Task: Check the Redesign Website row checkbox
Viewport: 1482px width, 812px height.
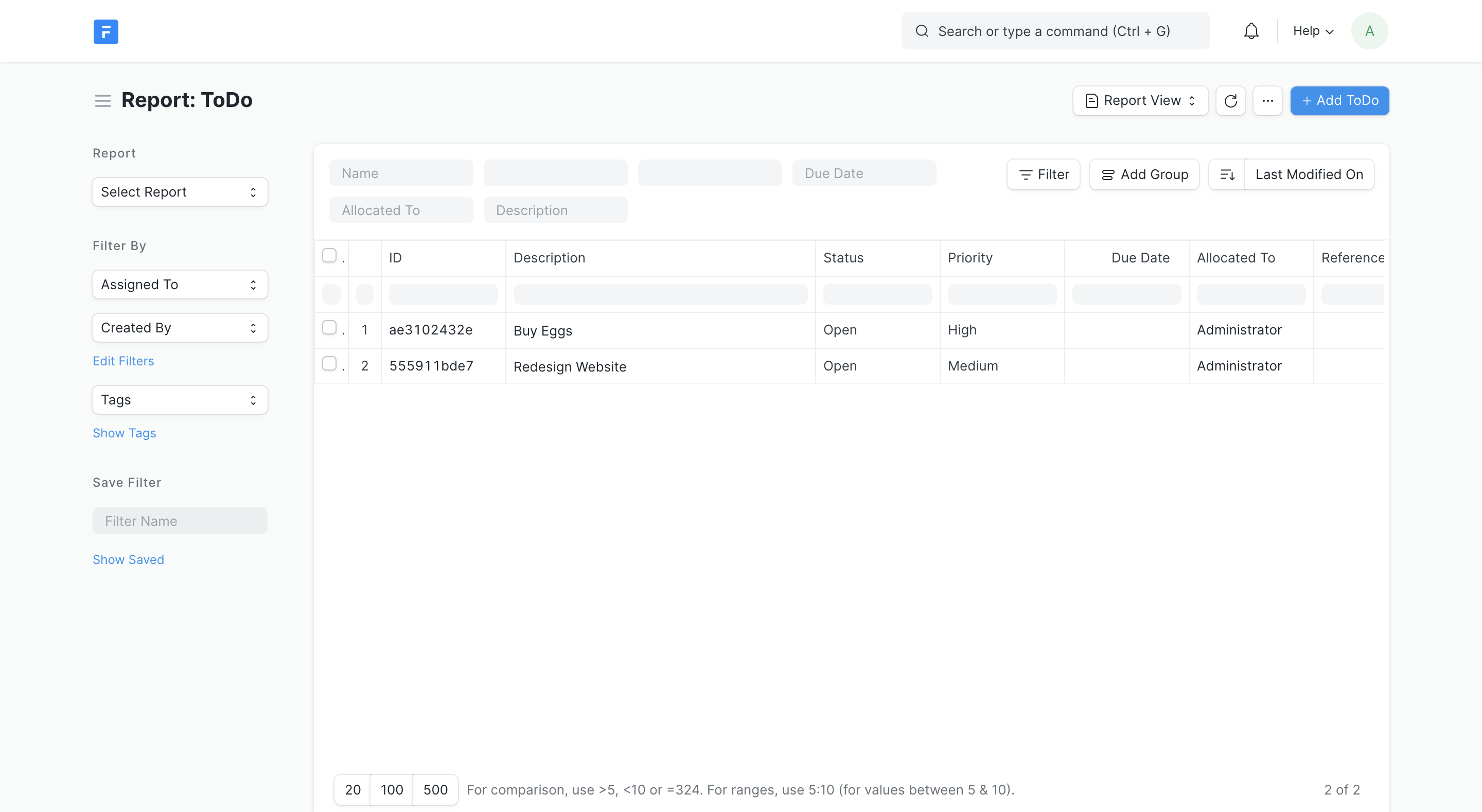Action: tap(330, 363)
